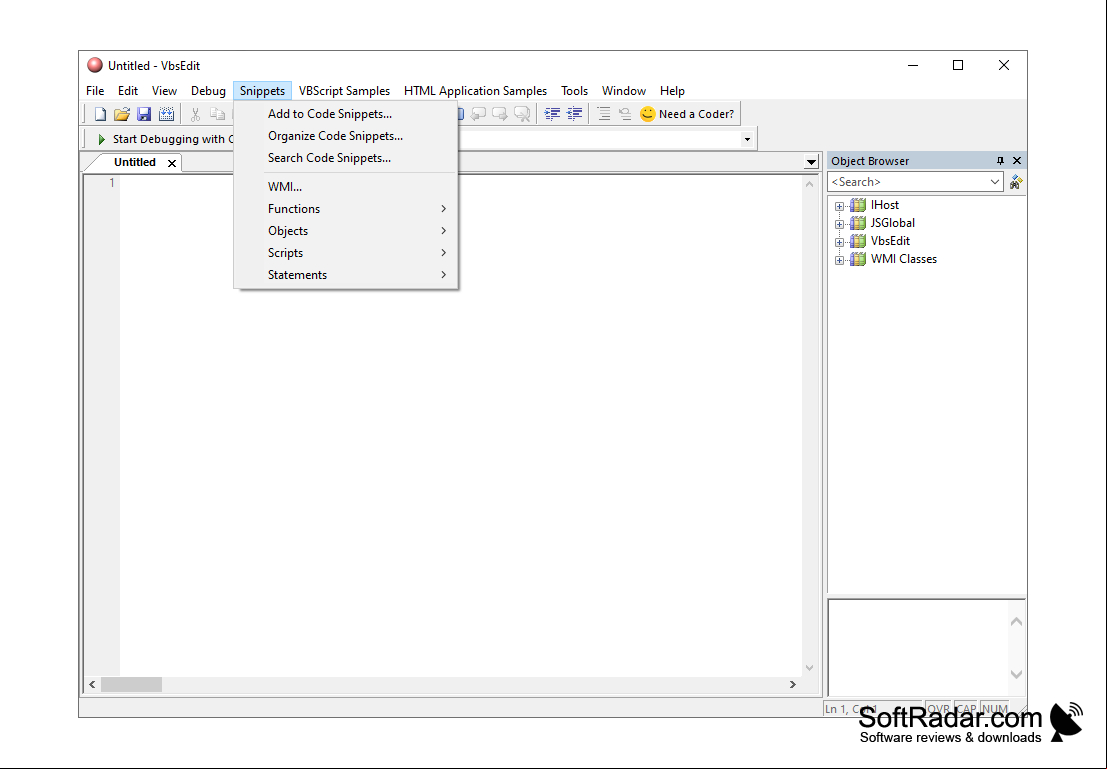Click the VbsEdit library books icon
Viewport: 1107px width, 769px height.
[858, 241]
